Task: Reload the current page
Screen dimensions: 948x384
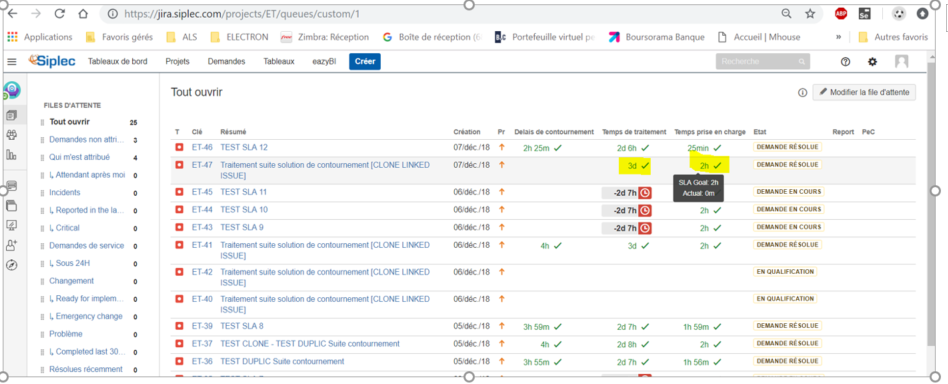Action: pyautogui.click(x=59, y=13)
